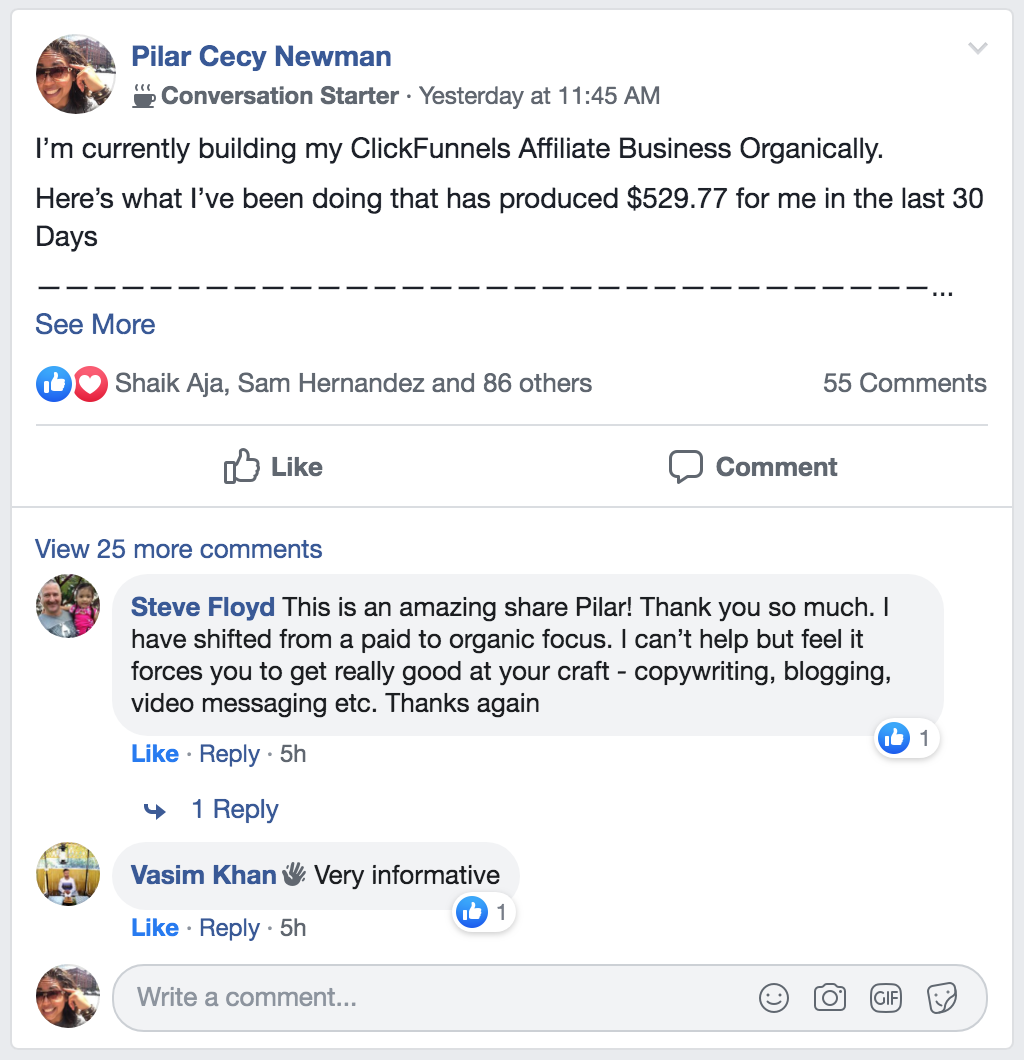This screenshot has height=1060, width=1024.
Task: Open post options chevron at top right
Action: 978,48
